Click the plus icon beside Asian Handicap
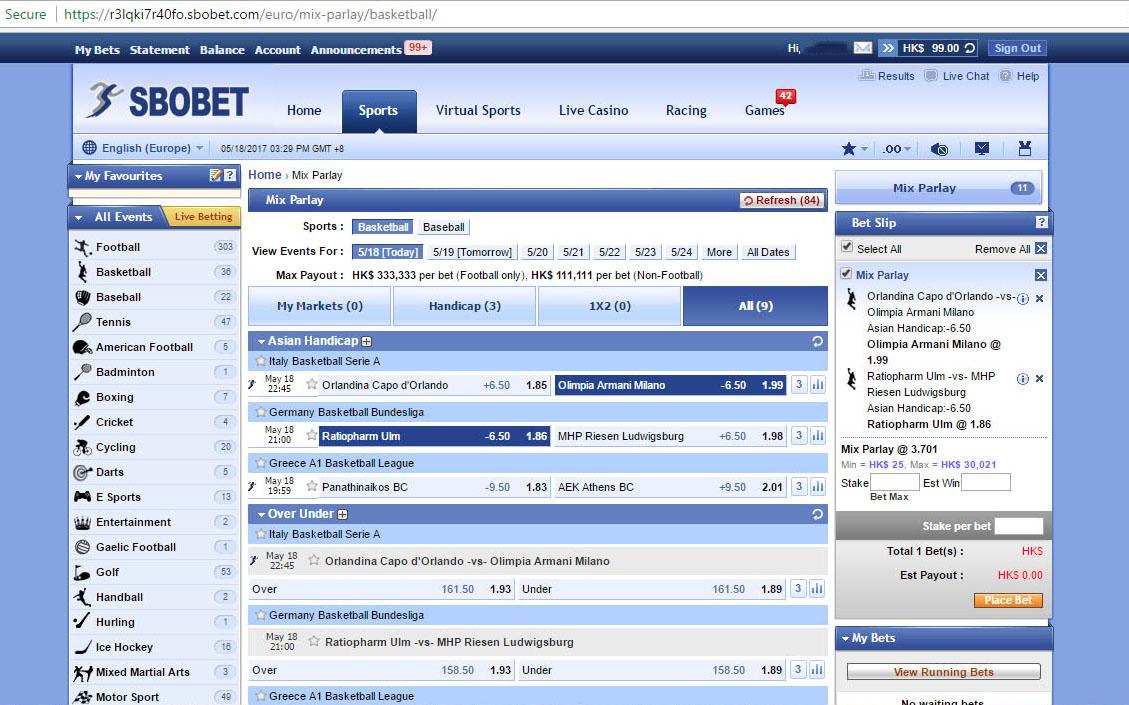The height and width of the screenshot is (705, 1129). tap(366, 341)
